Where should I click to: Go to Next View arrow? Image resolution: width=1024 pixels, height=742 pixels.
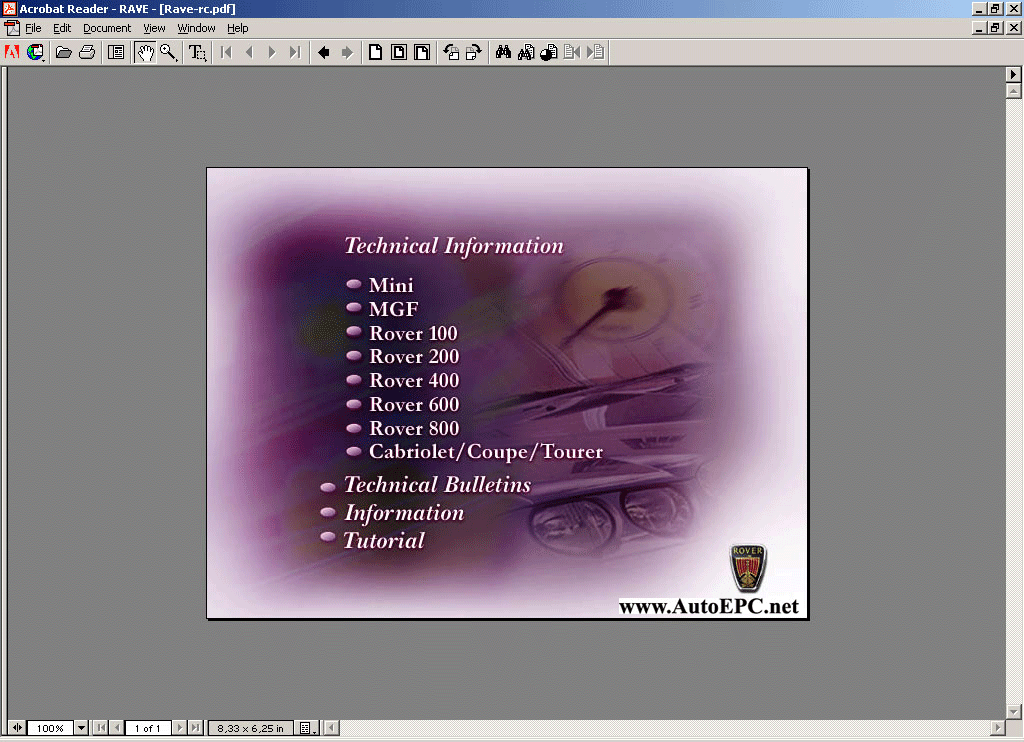coord(347,52)
